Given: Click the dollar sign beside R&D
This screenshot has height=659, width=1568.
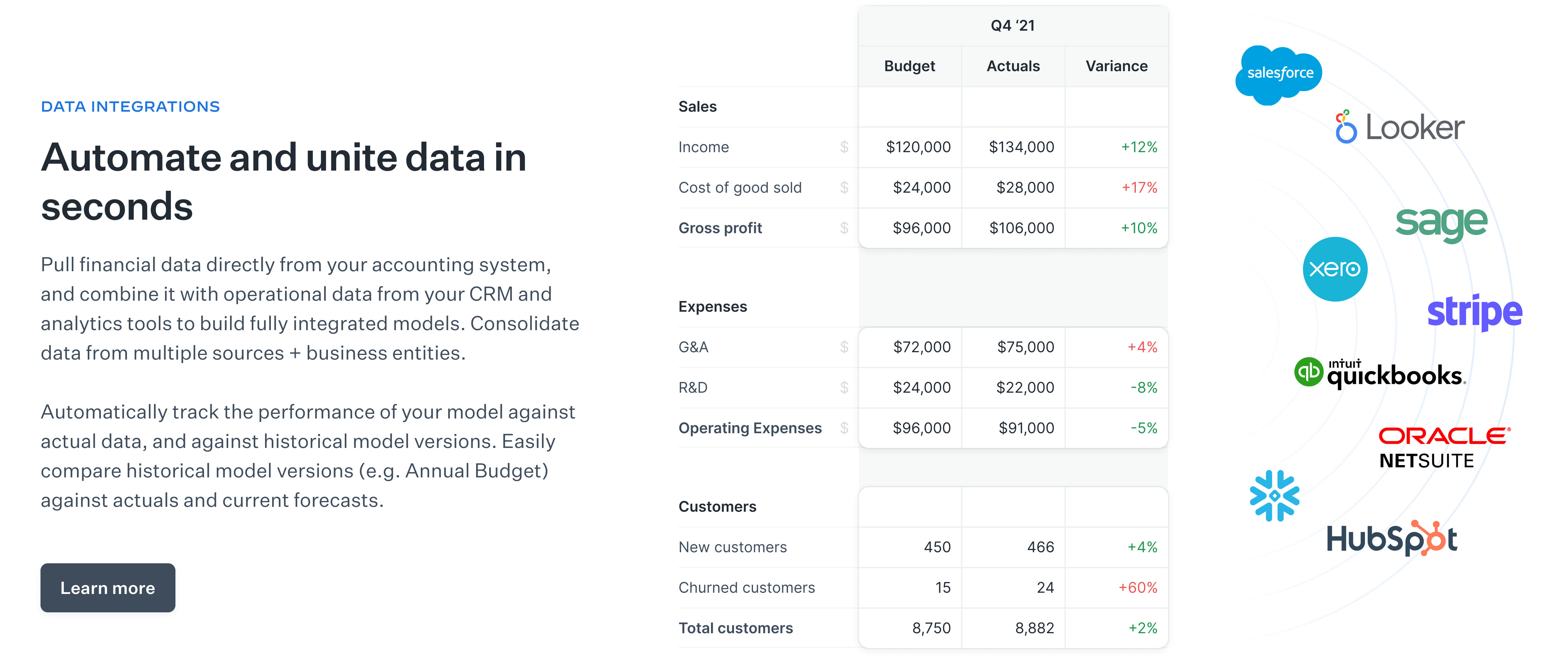Looking at the screenshot, I should pyautogui.click(x=844, y=387).
